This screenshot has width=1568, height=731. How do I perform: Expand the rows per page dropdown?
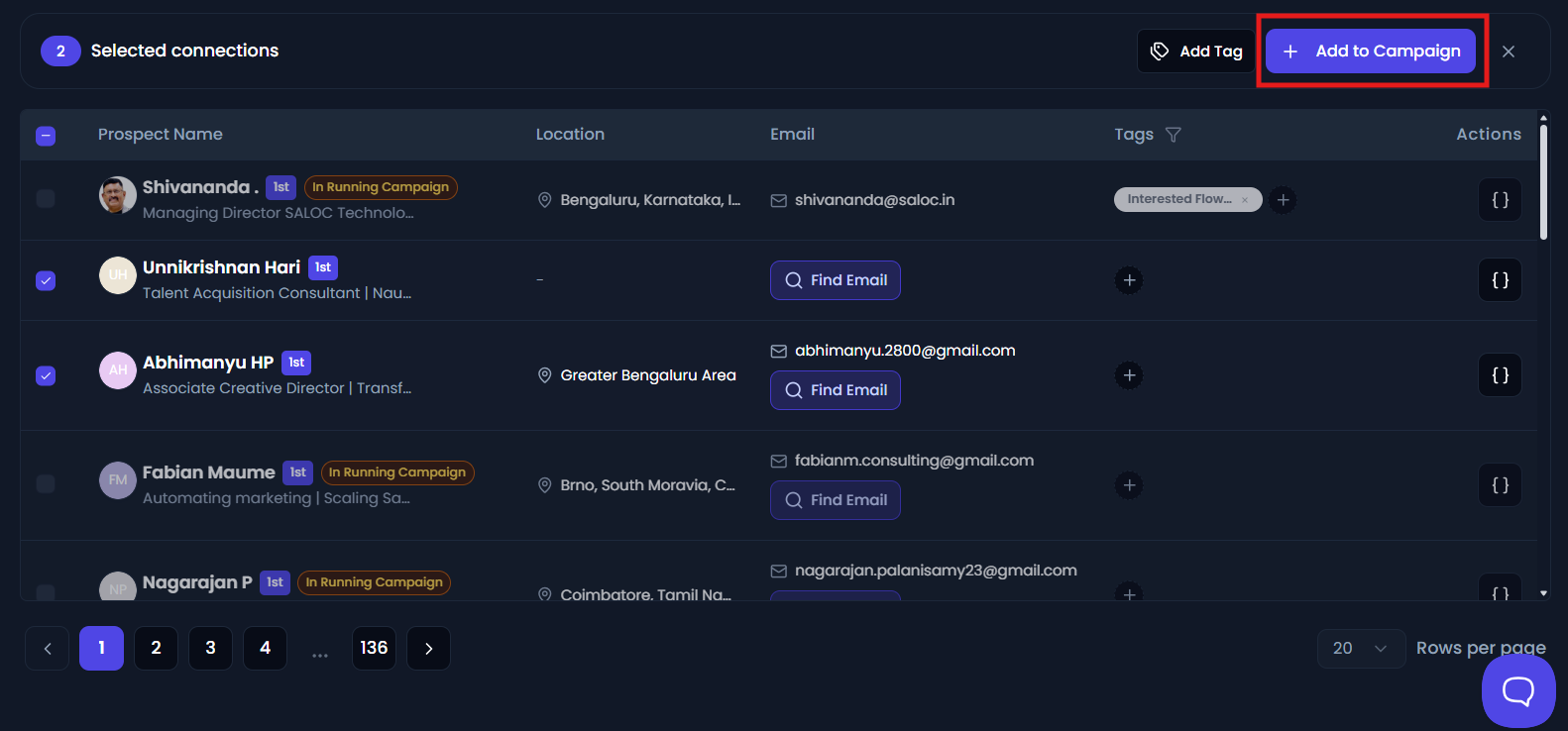click(1361, 648)
